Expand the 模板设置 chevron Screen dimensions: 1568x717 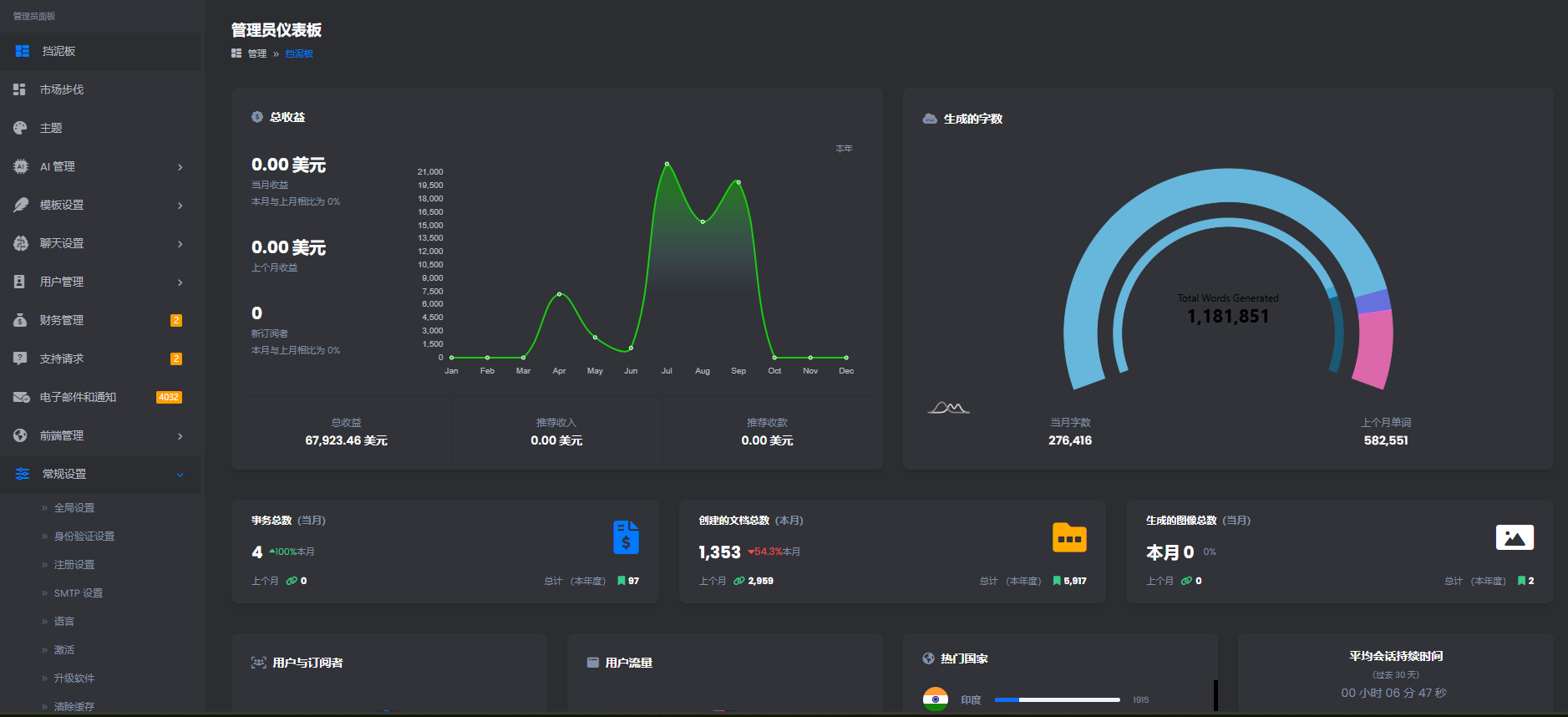pyautogui.click(x=180, y=206)
